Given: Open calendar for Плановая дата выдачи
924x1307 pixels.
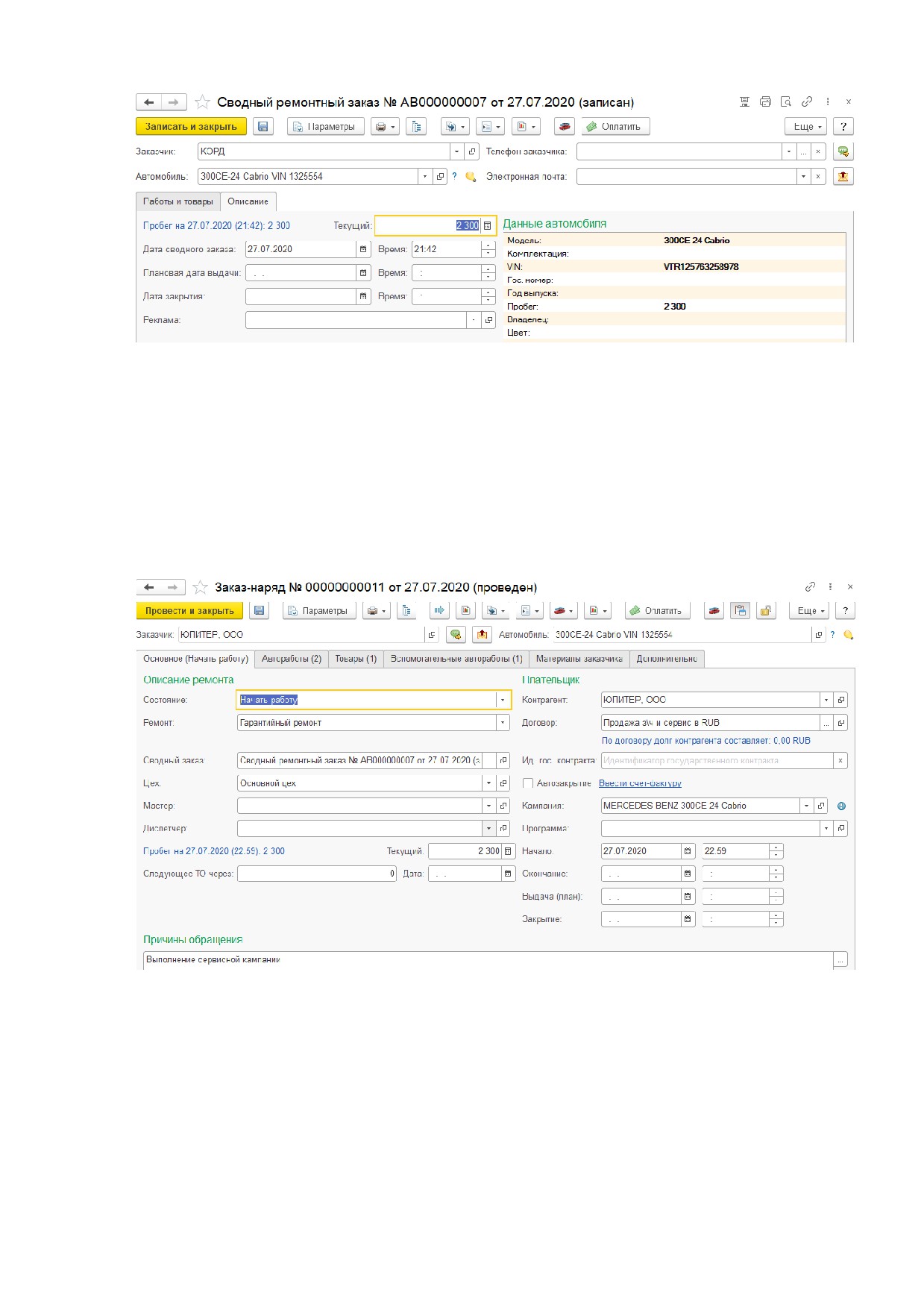Looking at the screenshot, I should (x=363, y=273).
